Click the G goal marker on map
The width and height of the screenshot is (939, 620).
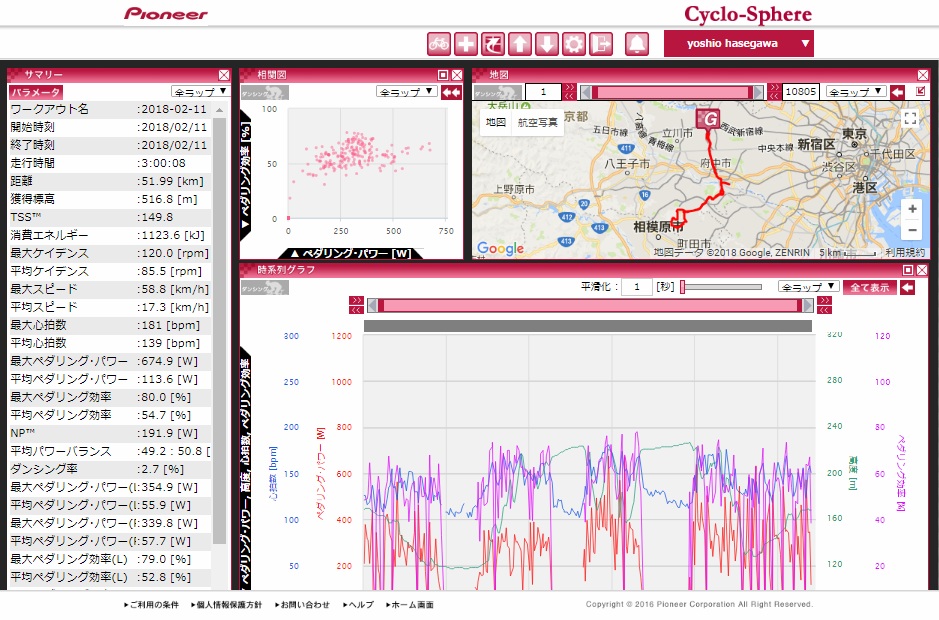[708, 119]
